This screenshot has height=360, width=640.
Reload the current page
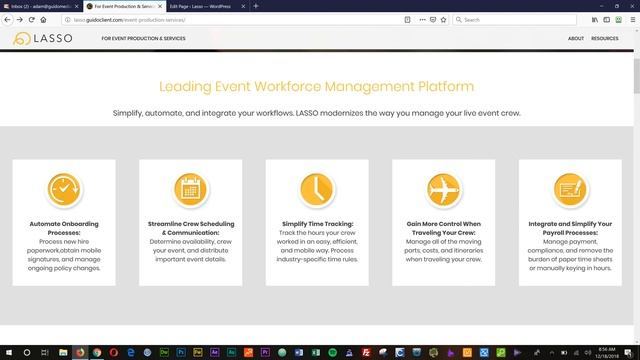[x=31, y=20]
